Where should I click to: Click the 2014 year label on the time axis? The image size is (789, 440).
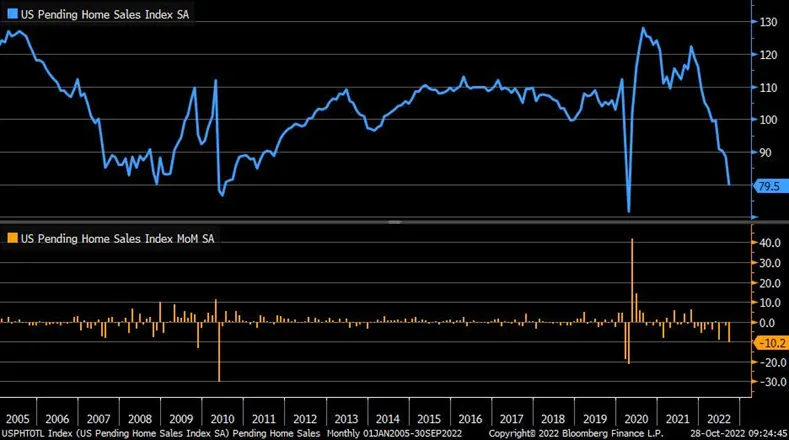pyautogui.click(x=387, y=419)
